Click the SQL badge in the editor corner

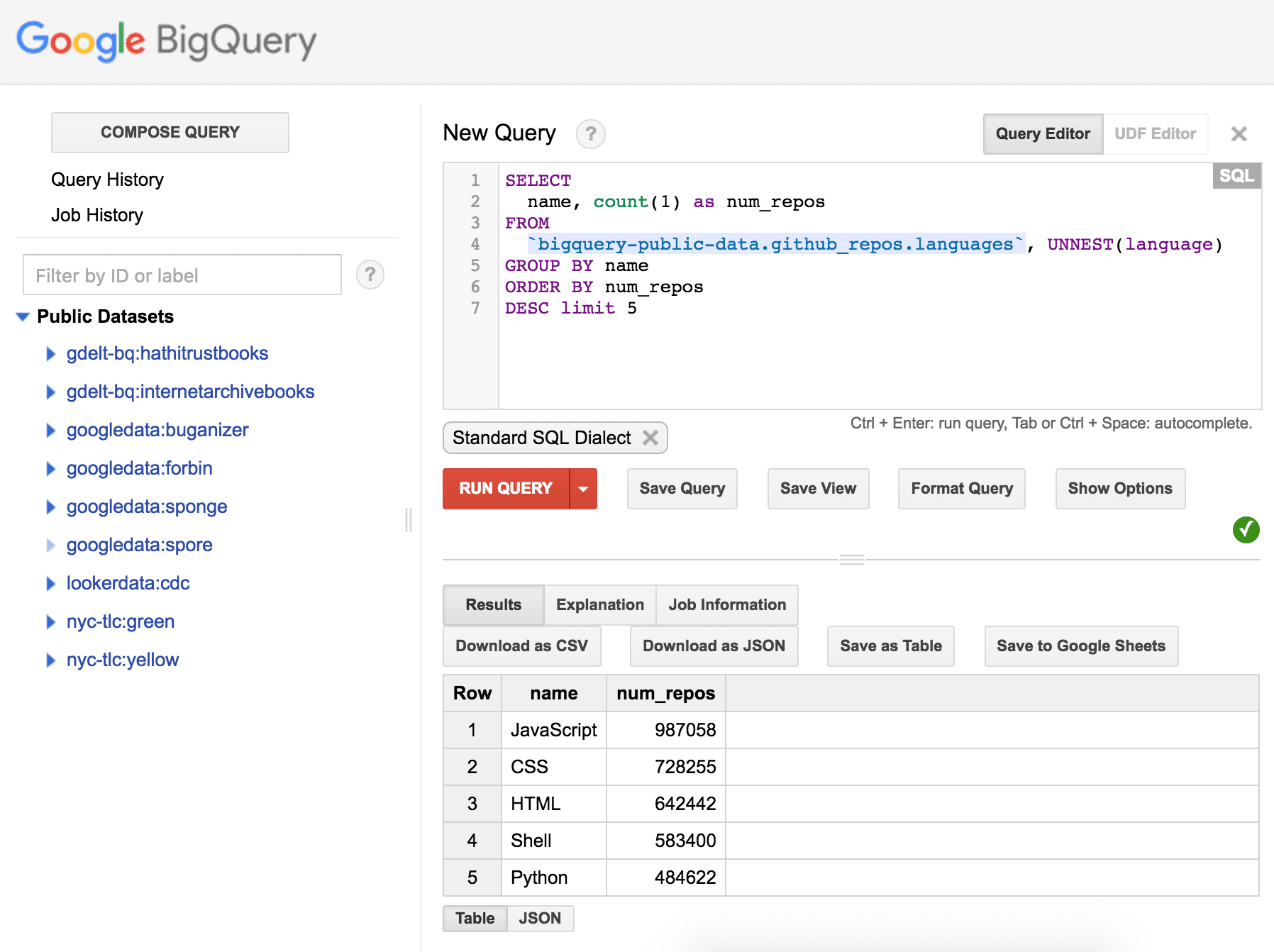(1236, 176)
